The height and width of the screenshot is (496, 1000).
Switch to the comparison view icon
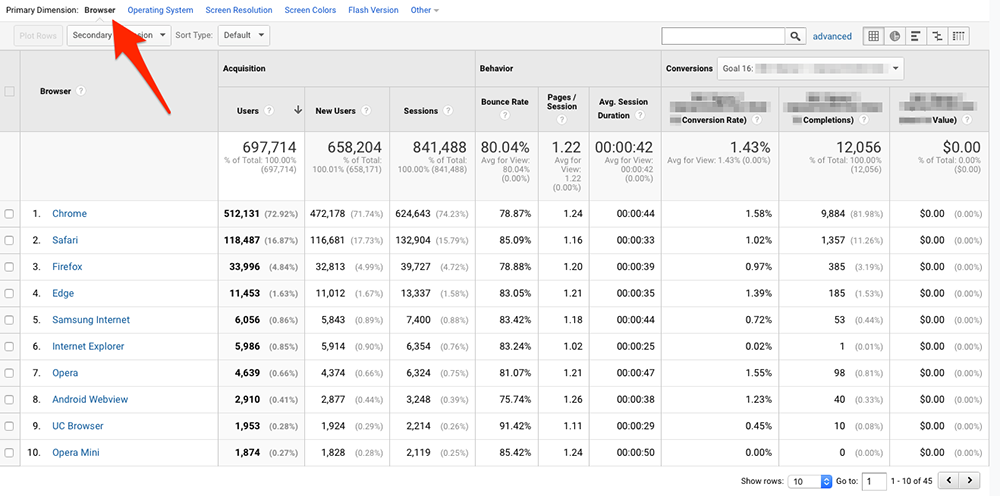pos(937,36)
